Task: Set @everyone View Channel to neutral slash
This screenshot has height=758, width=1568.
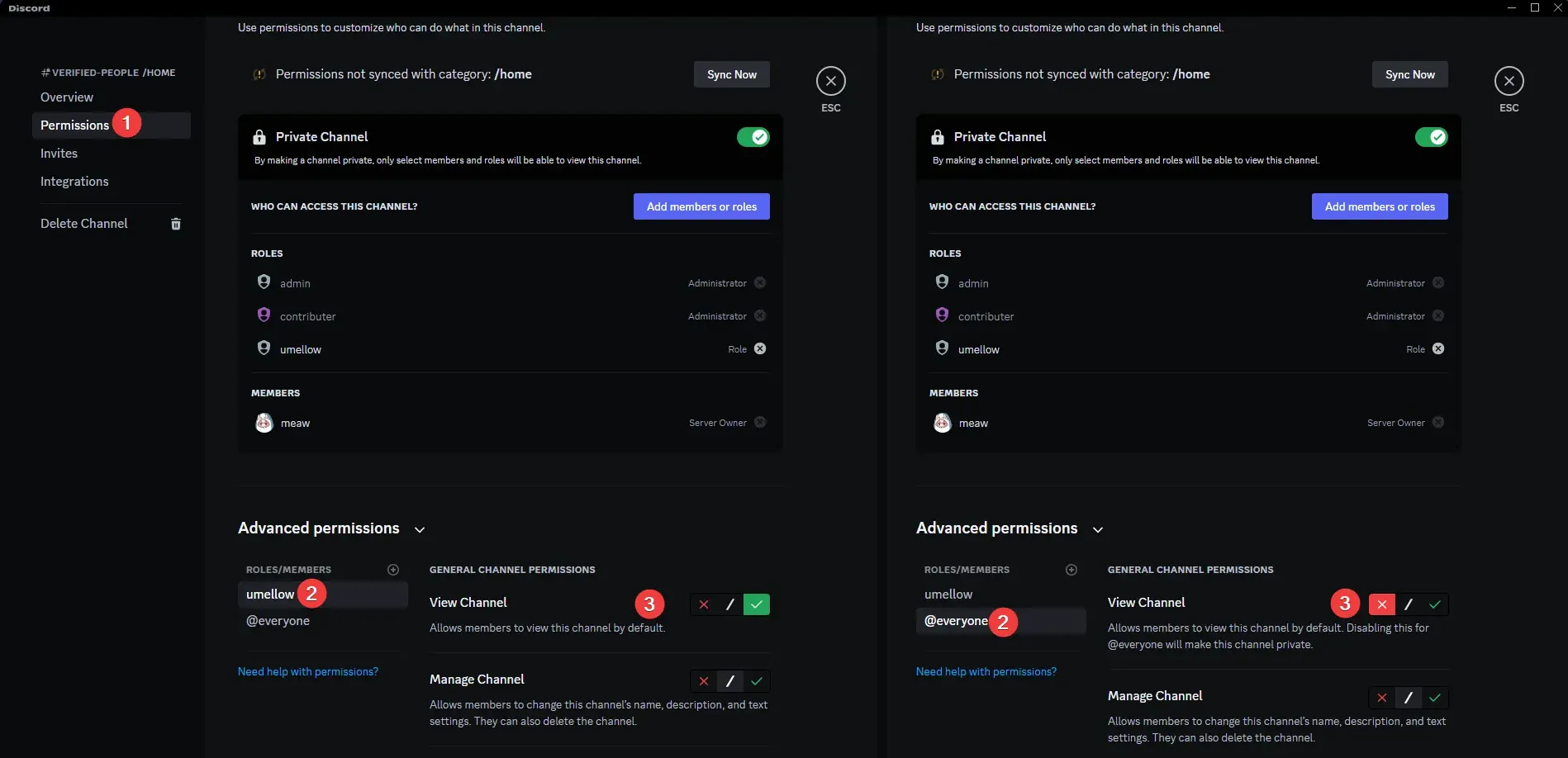Action: click(1409, 604)
